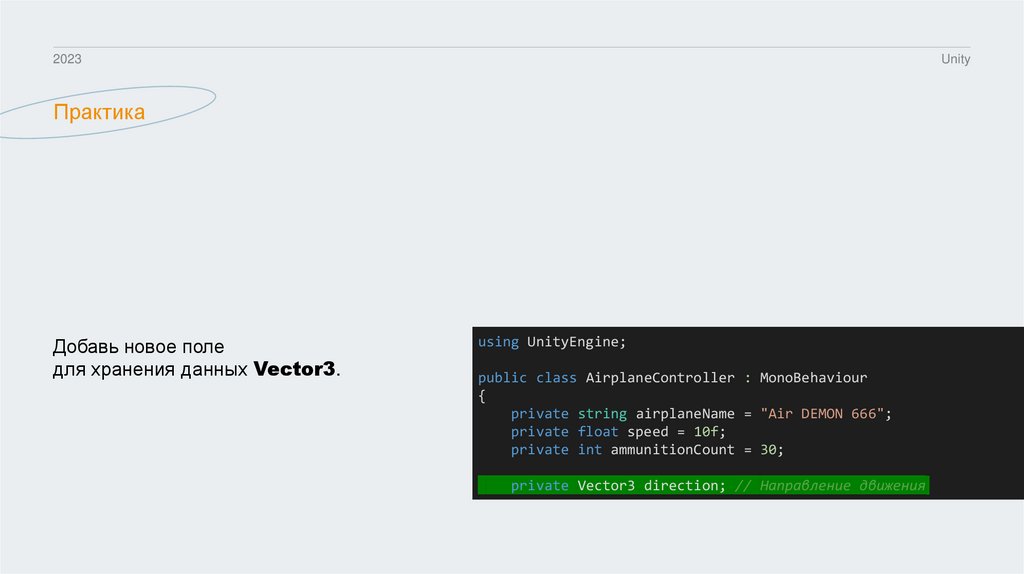Click "Vector3" type in the highlighted code line

[606, 486]
